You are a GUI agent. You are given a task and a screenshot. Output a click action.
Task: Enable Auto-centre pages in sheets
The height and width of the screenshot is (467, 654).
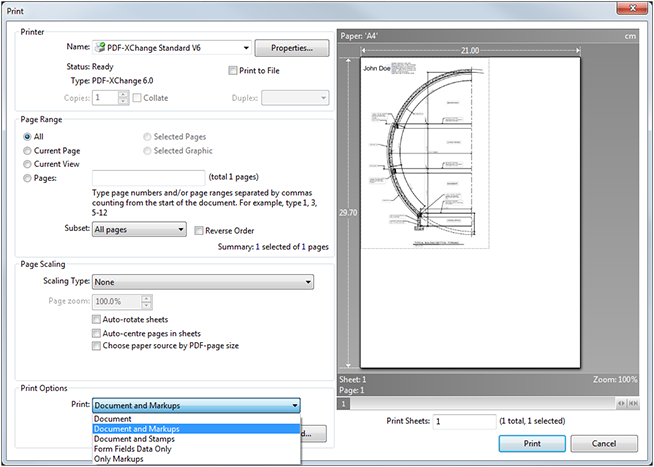coord(96,334)
